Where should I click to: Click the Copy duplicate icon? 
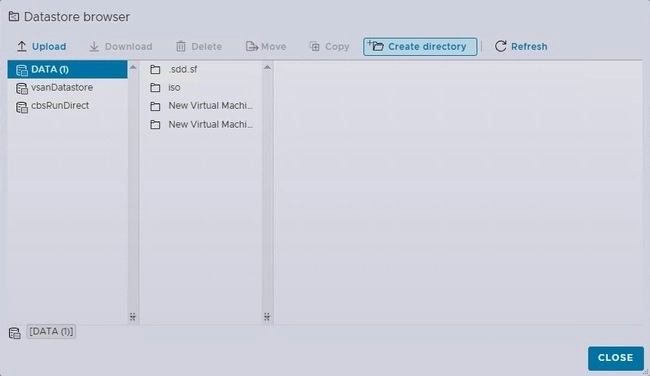point(315,46)
